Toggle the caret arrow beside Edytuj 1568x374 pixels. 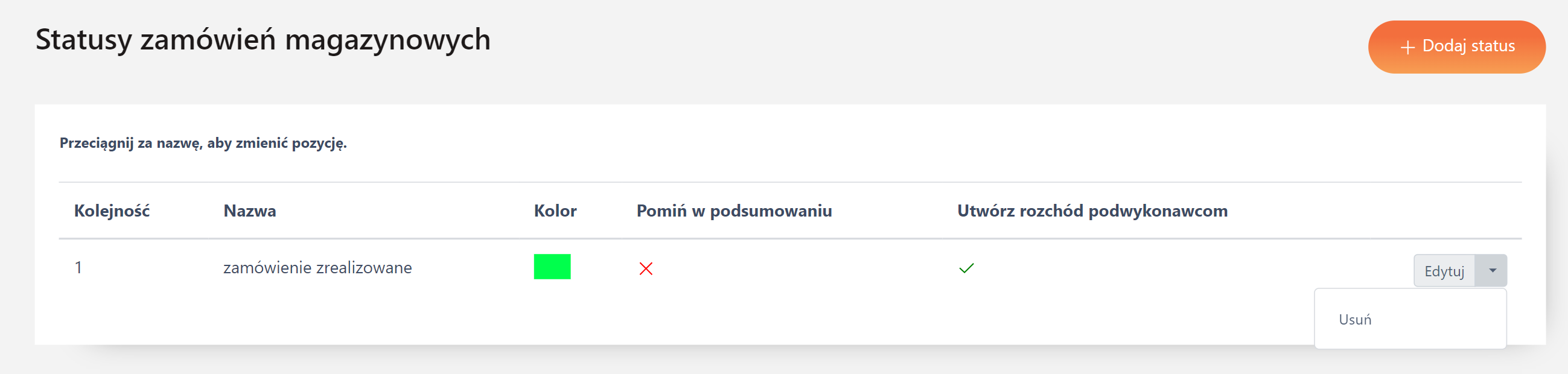tap(1492, 271)
